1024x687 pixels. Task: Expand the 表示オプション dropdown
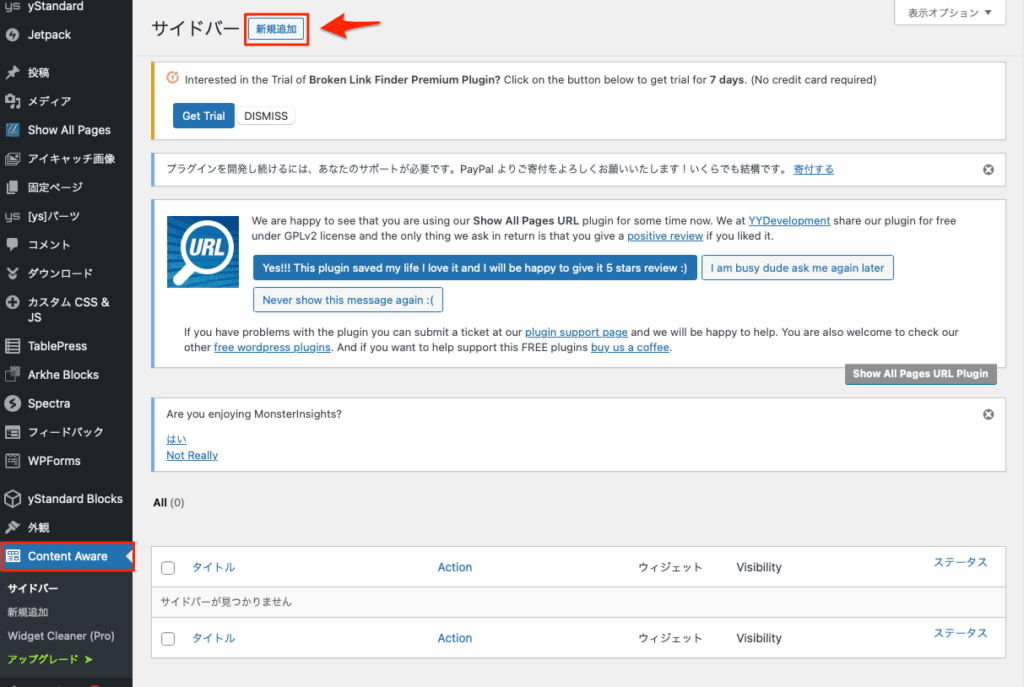point(950,12)
